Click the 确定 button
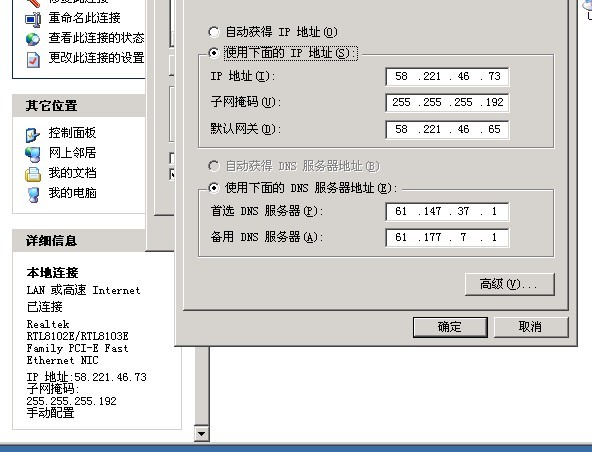Image resolution: width=592 pixels, height=452 pixels. pos(450,327)
